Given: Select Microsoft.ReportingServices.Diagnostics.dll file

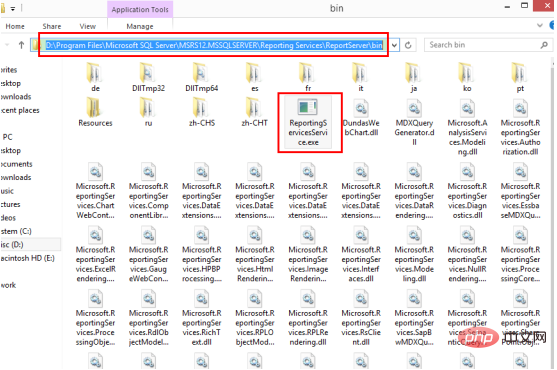Looking at the screenshot, I should 467,191.
